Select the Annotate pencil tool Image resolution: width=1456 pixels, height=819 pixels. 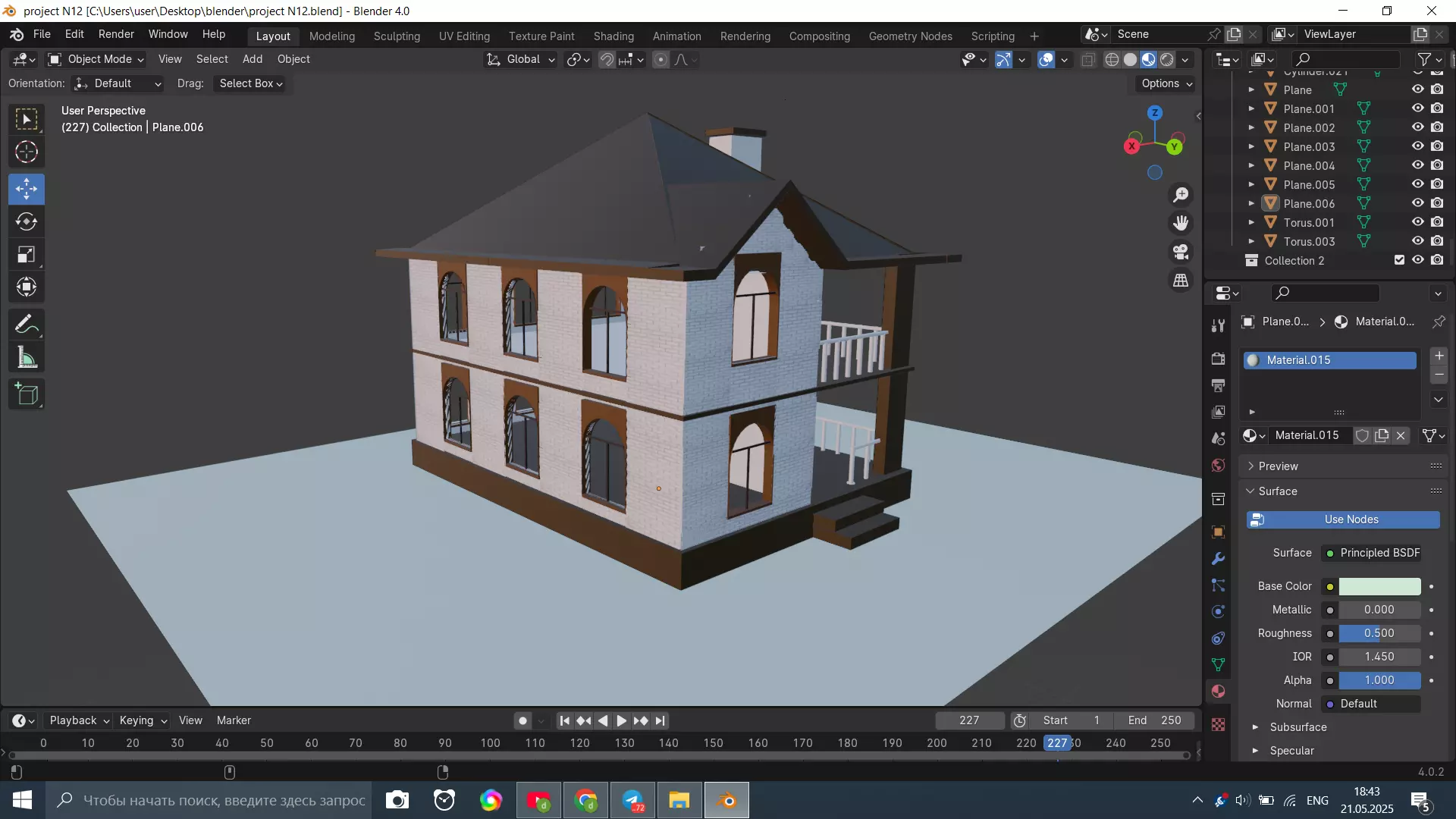(27, 325)
